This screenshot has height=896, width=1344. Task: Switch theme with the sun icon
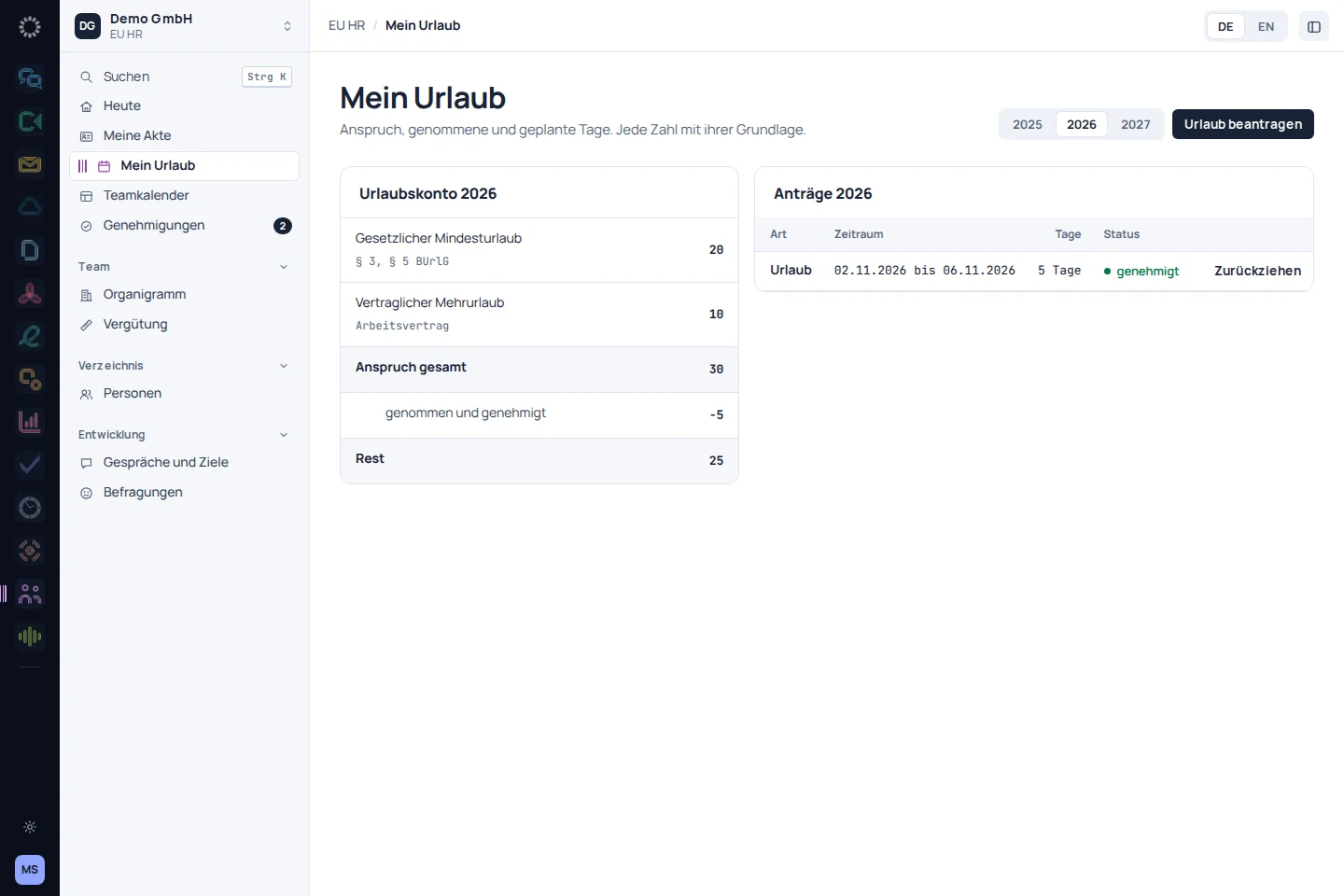point(30,827)
